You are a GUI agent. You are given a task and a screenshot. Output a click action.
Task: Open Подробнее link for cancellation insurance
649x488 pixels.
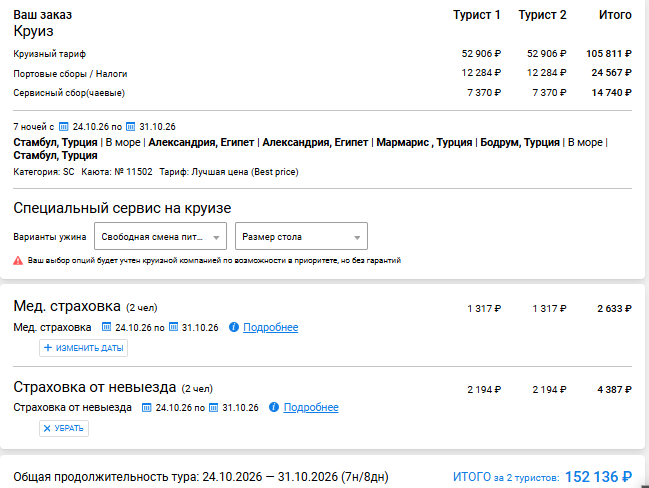pyautogui.click(x=311, y=408)
